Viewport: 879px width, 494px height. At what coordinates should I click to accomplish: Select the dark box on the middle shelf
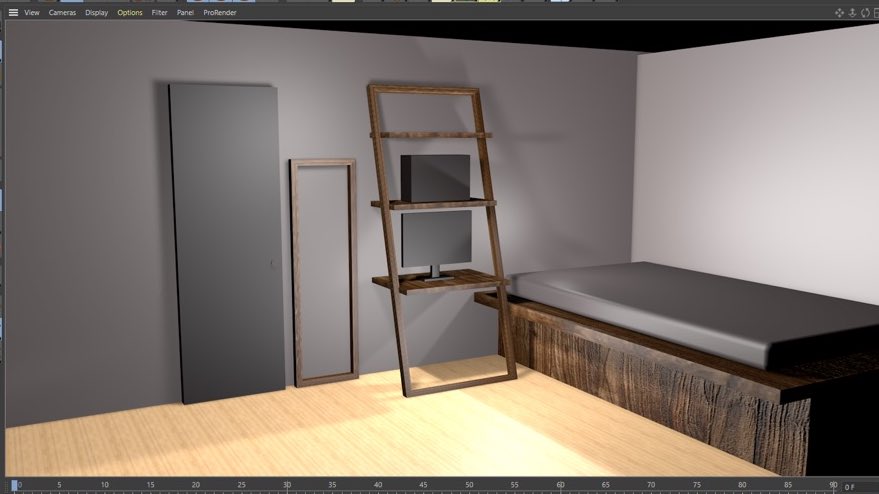click(x=436, y=178)
